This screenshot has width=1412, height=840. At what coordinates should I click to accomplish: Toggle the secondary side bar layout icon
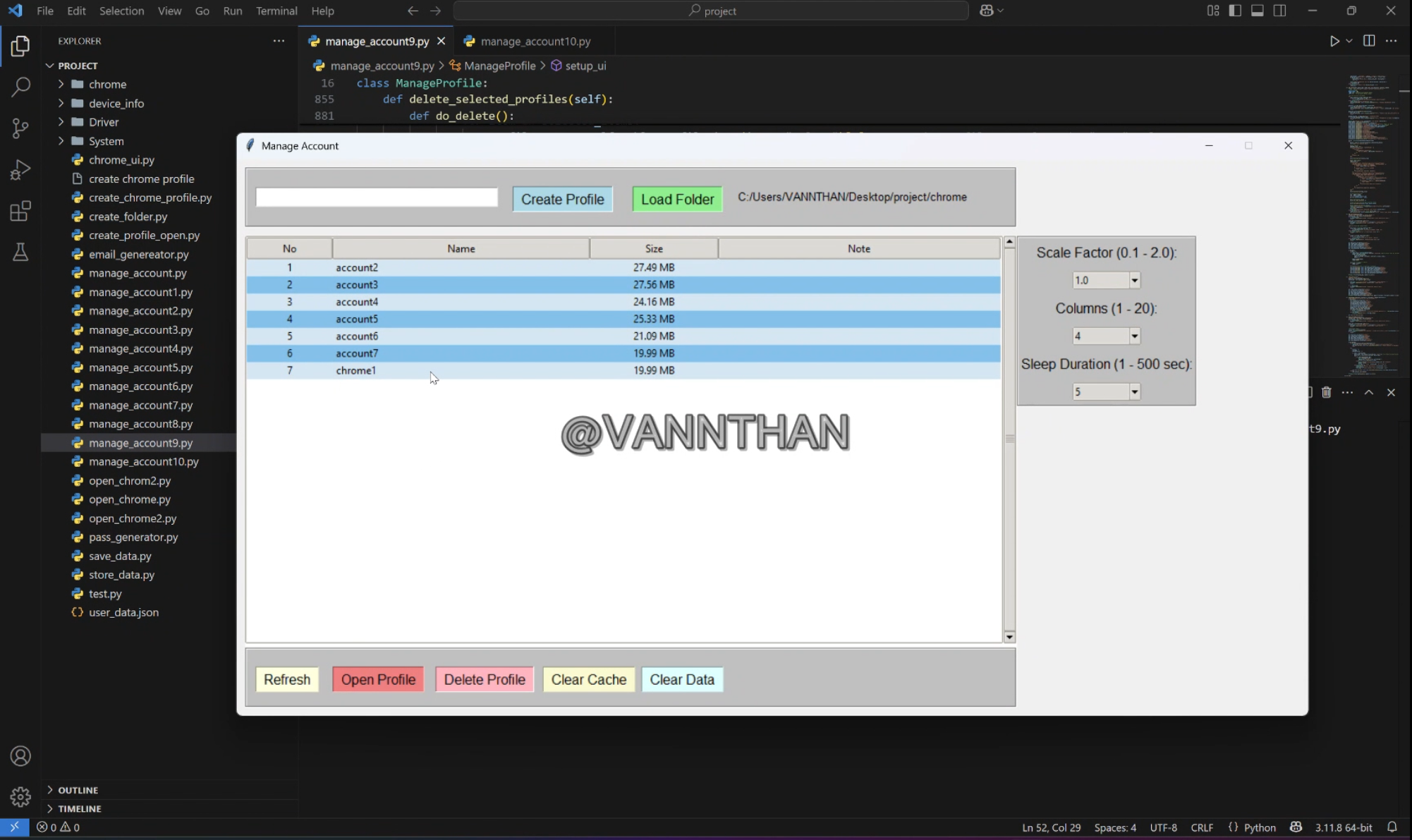1280,11
